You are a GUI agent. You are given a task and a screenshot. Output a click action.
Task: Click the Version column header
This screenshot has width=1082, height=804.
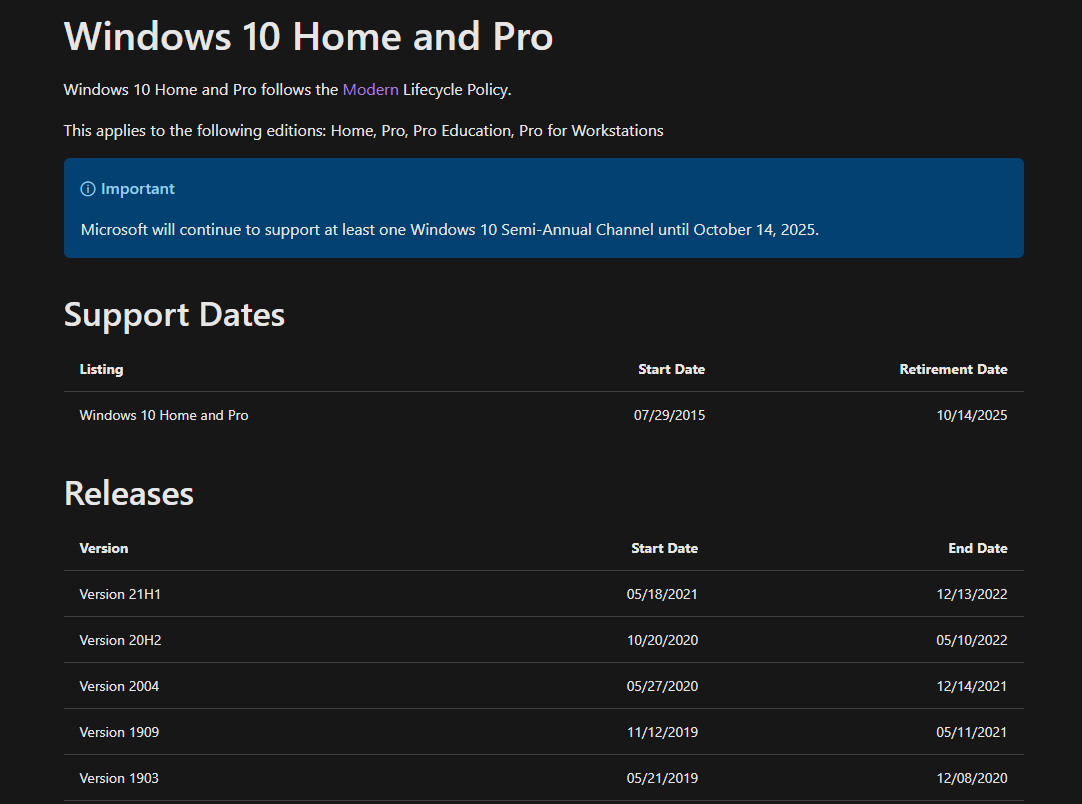tap(104, 548)
